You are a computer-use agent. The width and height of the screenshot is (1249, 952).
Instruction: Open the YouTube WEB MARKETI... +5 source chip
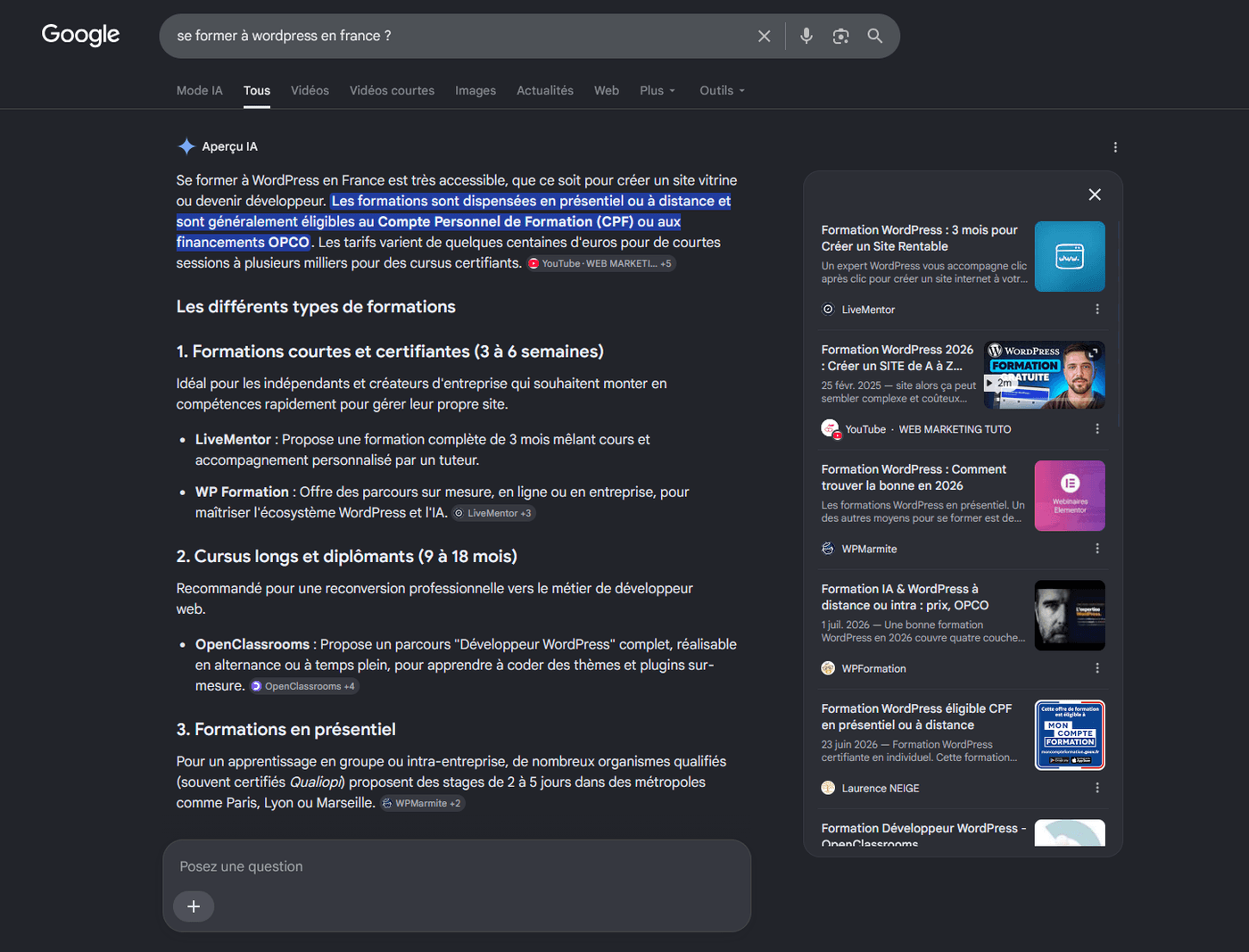click(600, 264)
